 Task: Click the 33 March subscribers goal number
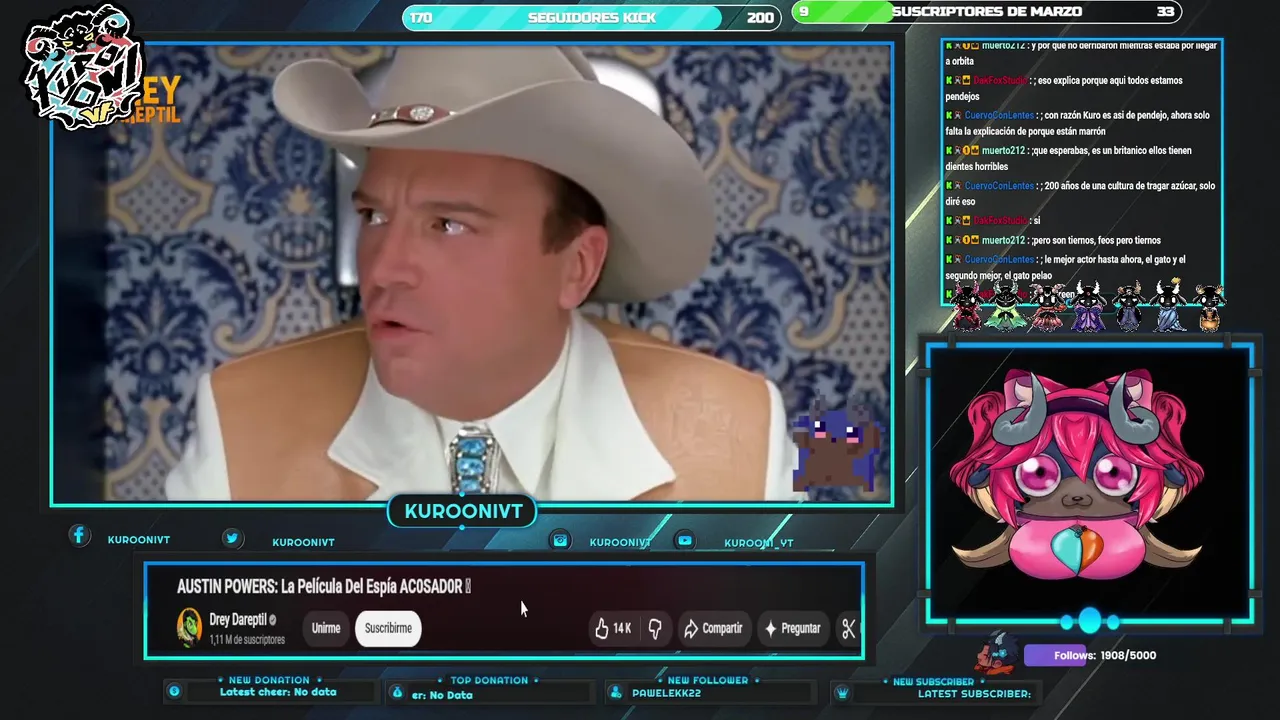point(1165,12)
